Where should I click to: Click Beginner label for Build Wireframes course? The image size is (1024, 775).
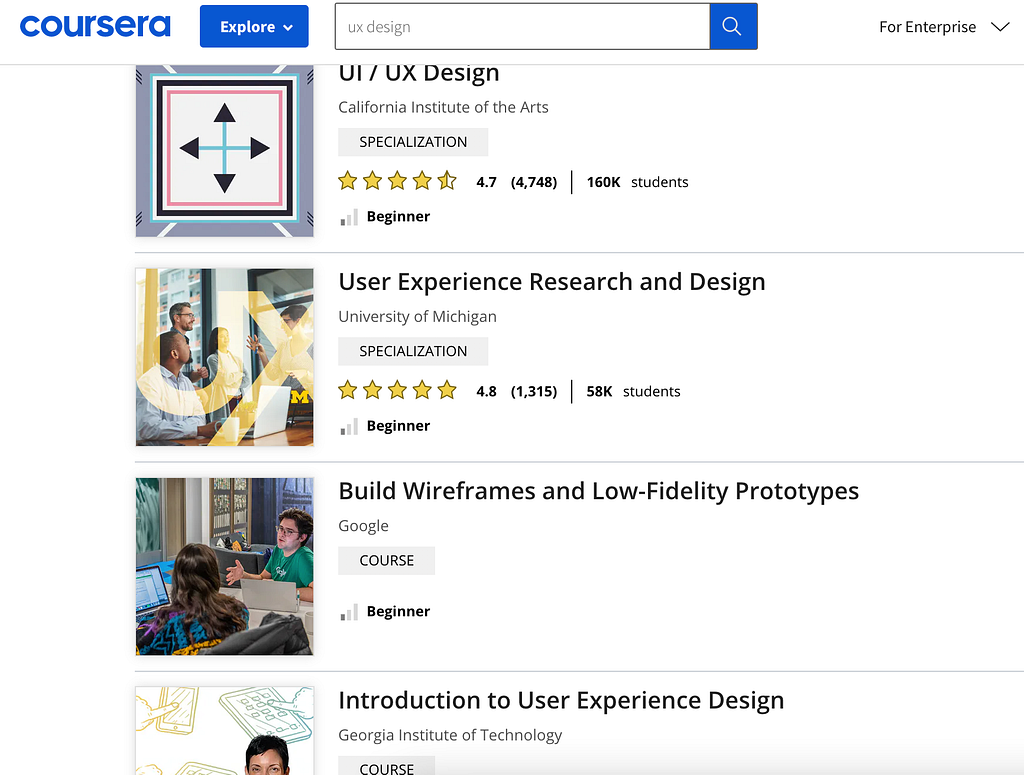(x=398, y=611)
